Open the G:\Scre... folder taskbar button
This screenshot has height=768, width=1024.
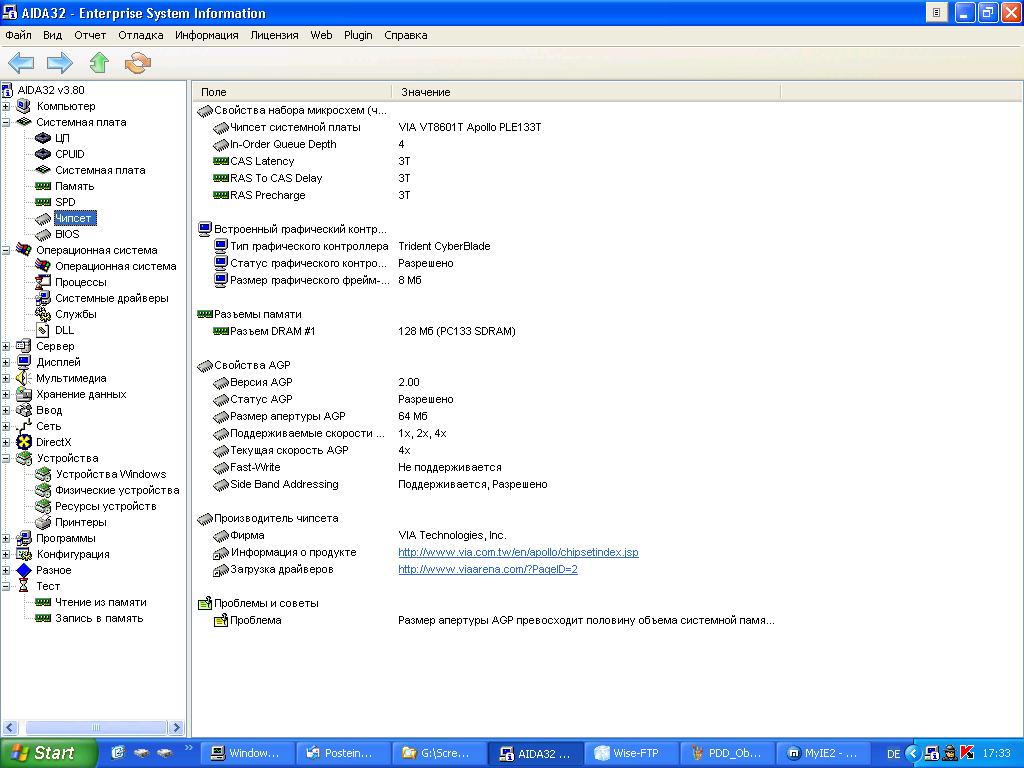(439, 754)
